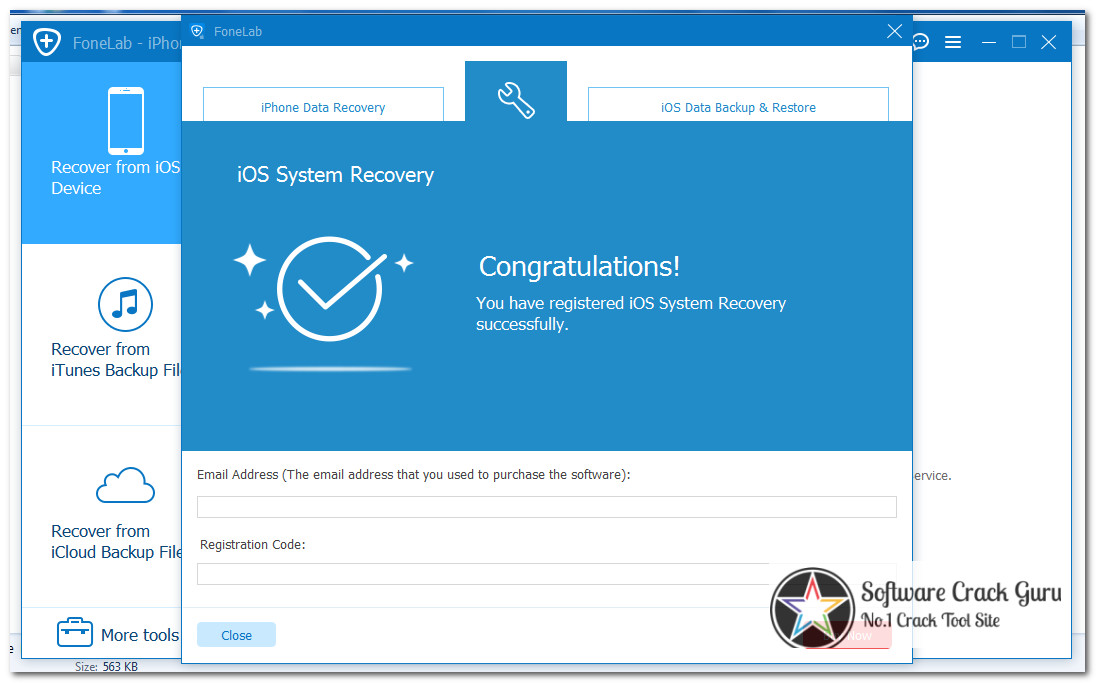1096x683 pixels.
Task: Click the Recover from iOS Device label
Action: pyautogui.click(x=115, y=178)
